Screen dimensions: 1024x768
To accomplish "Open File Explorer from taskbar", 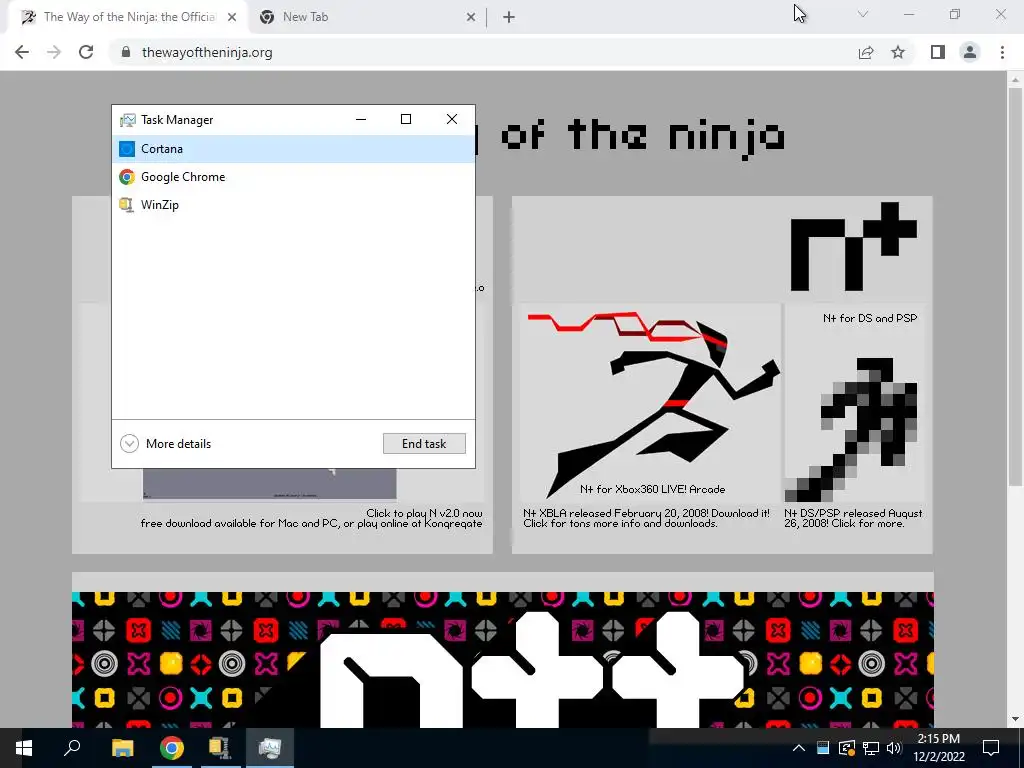I will tap(122, 748).
